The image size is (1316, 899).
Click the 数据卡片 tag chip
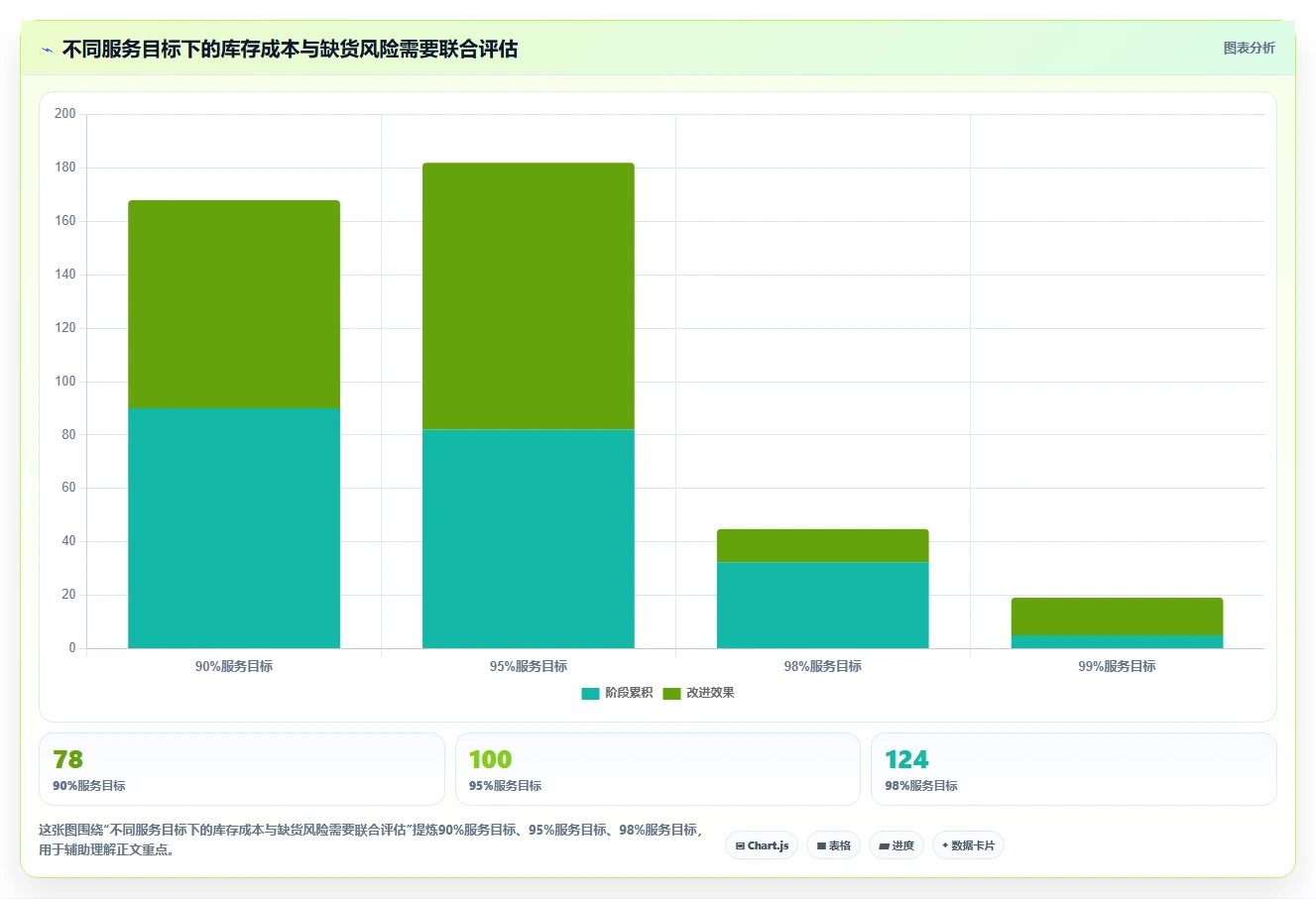coord(968,845)
